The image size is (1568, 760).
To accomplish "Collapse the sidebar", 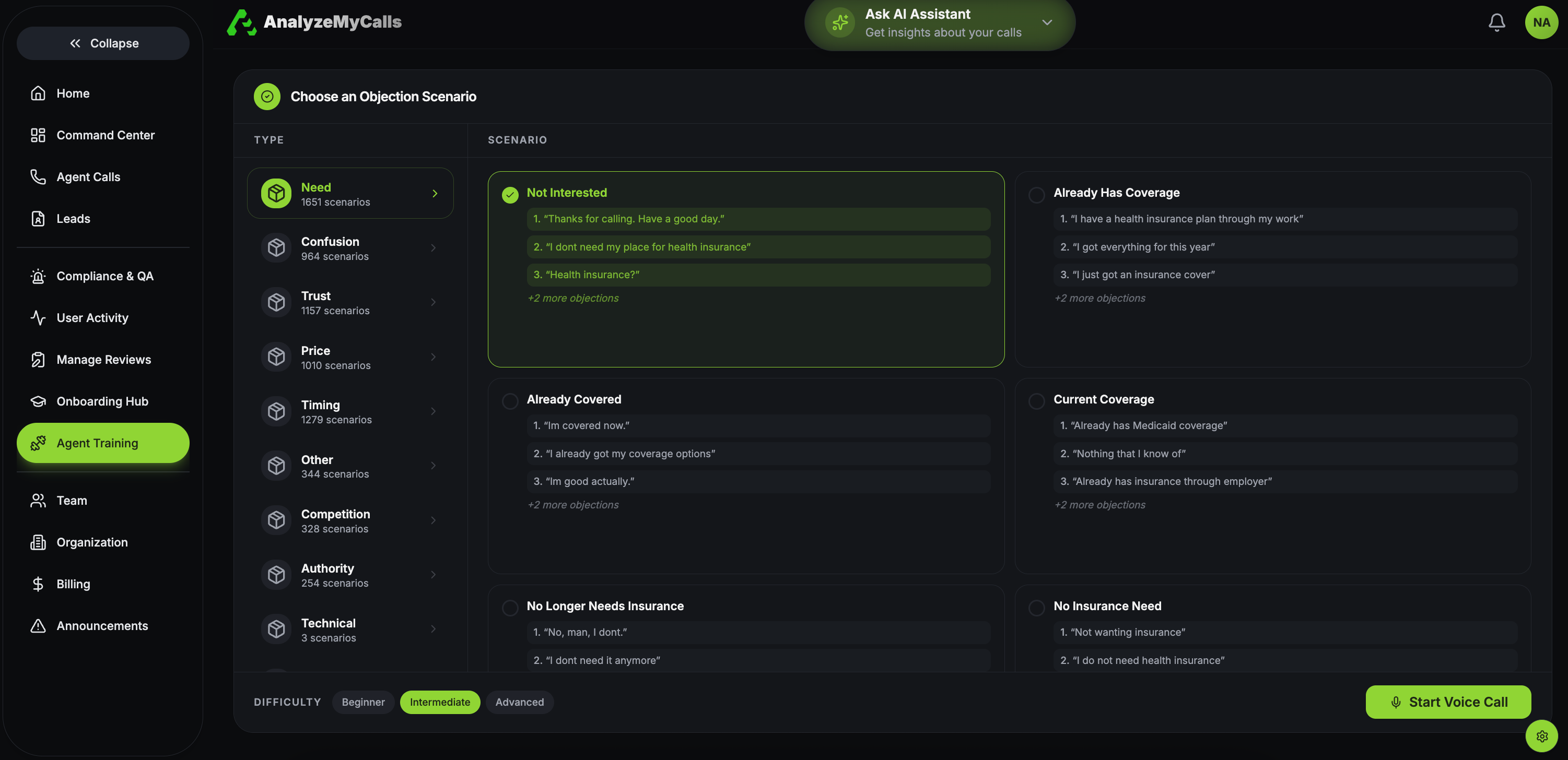I will click(x=103, y=43).
